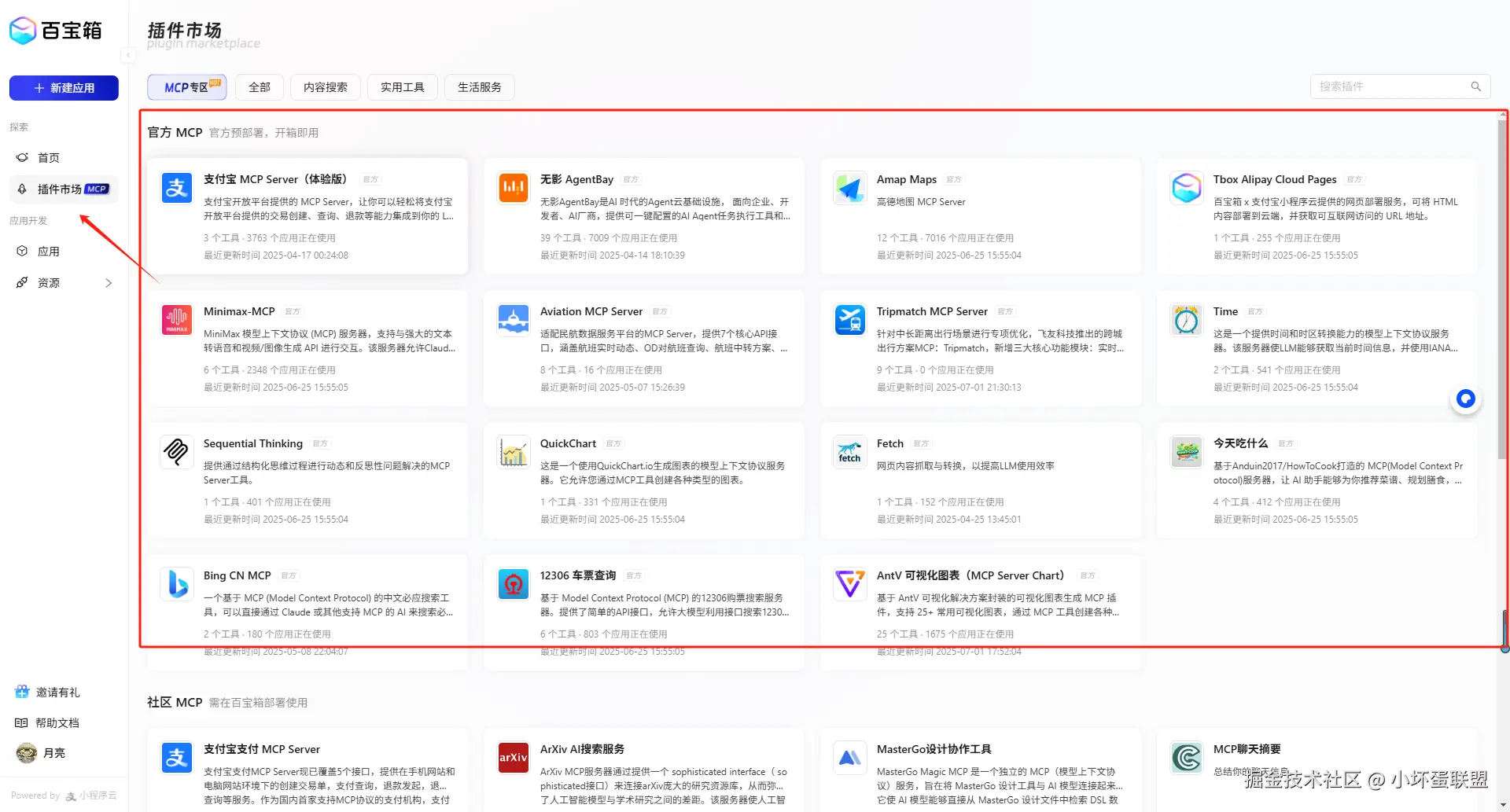Open the ArXiv AI搜索服务 icon
The width and height of the screenshot is (1510, 812).
click(x=514, y=759)
